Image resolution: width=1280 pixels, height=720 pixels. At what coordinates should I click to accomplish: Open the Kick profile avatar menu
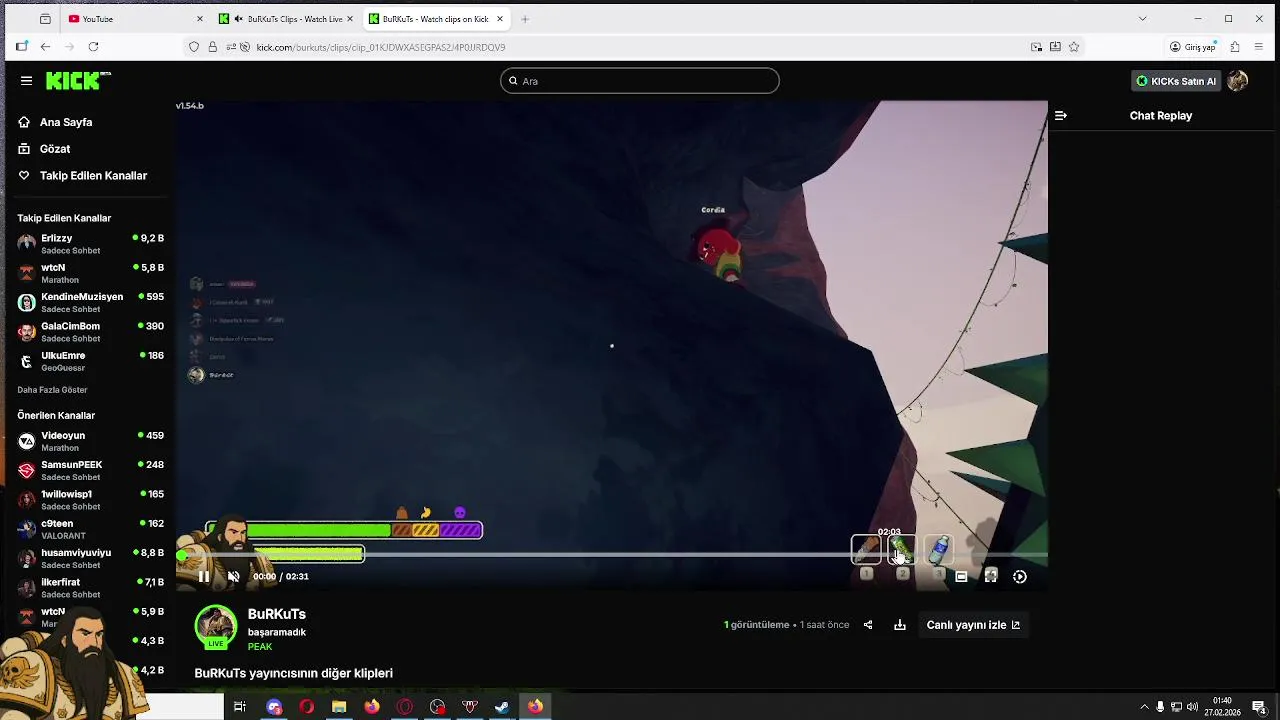[x=1238, y=81]
